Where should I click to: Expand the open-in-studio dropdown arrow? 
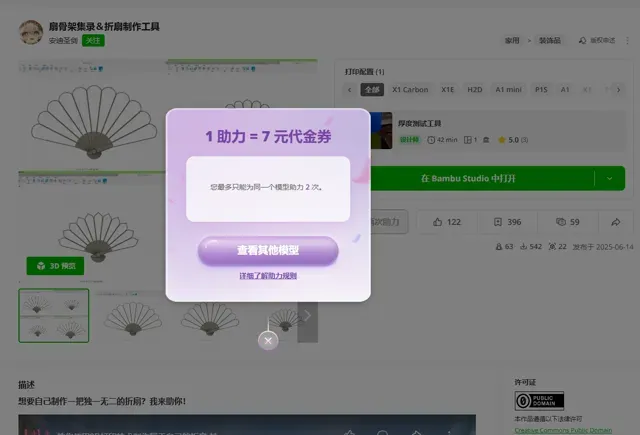click(609, 178)
